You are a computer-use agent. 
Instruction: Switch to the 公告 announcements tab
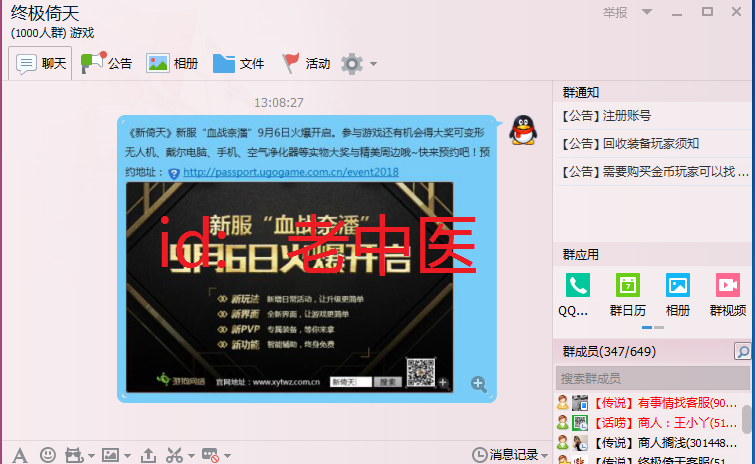point(106,63)
